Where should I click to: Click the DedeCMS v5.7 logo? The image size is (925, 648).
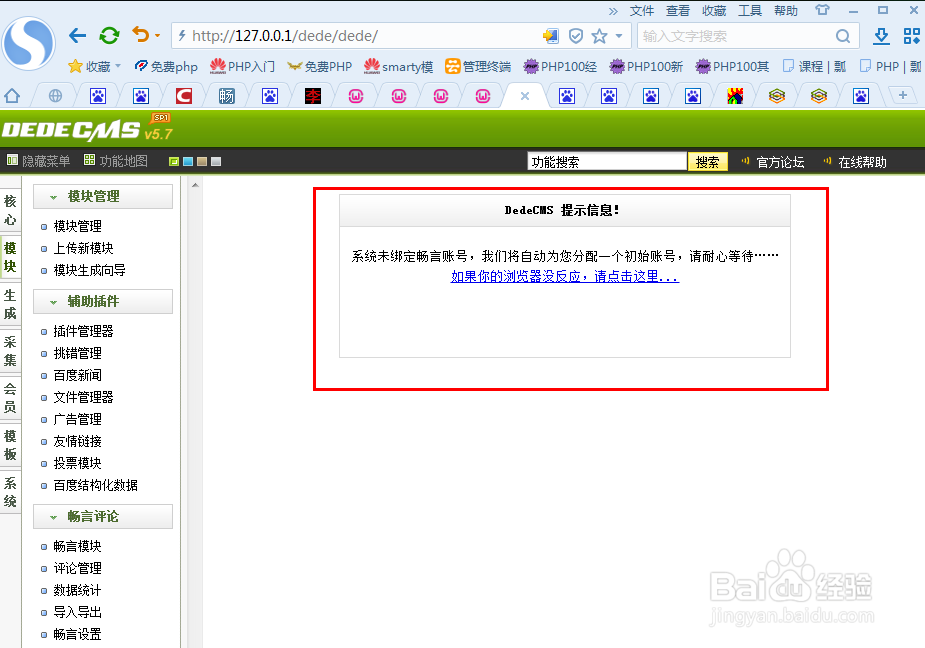click(x=87, y=128)
